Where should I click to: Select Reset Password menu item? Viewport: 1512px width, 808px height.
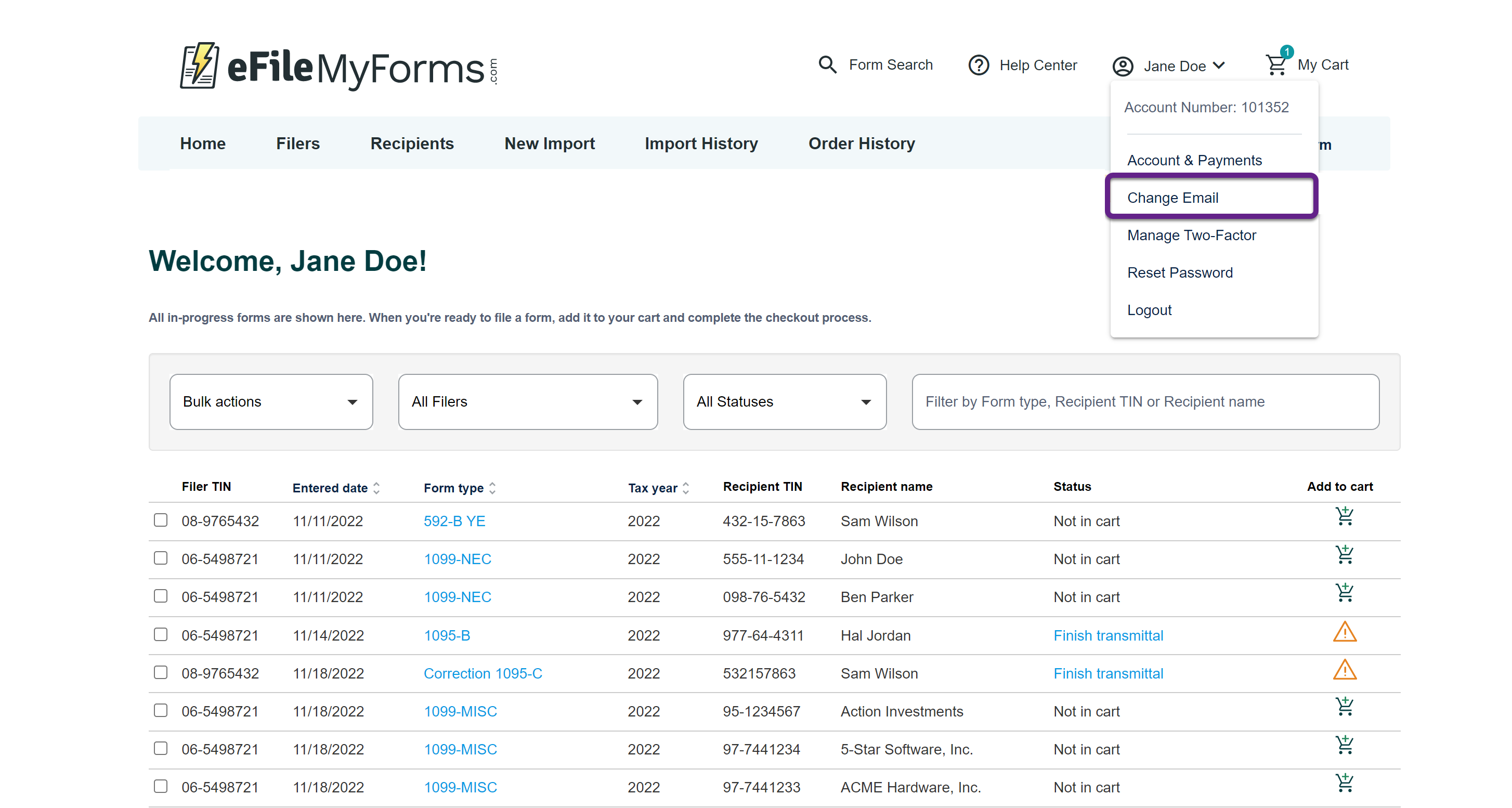pyautogui.click(x=1180, y=273)
